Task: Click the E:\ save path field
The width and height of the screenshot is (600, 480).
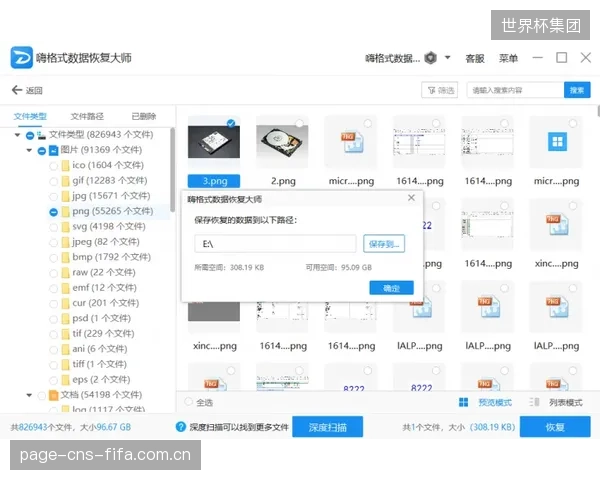Action: 275,244
